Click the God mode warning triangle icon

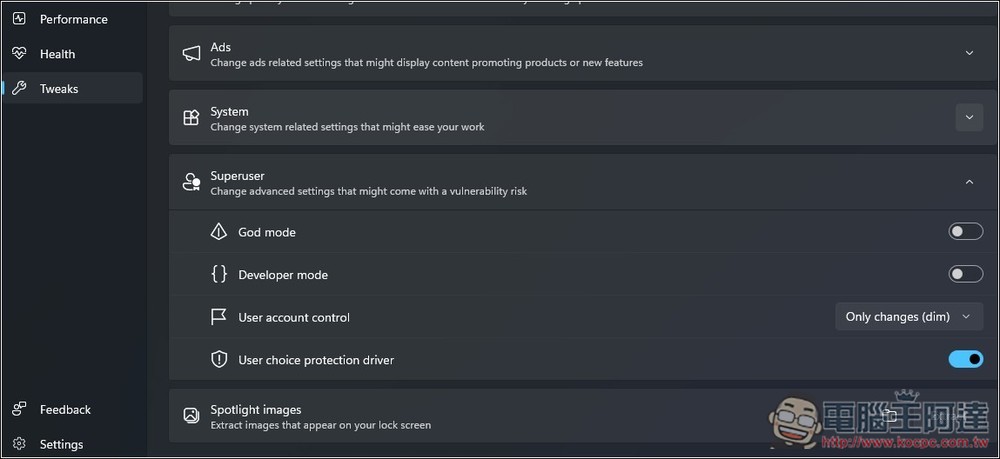click(x=219, y=231)
